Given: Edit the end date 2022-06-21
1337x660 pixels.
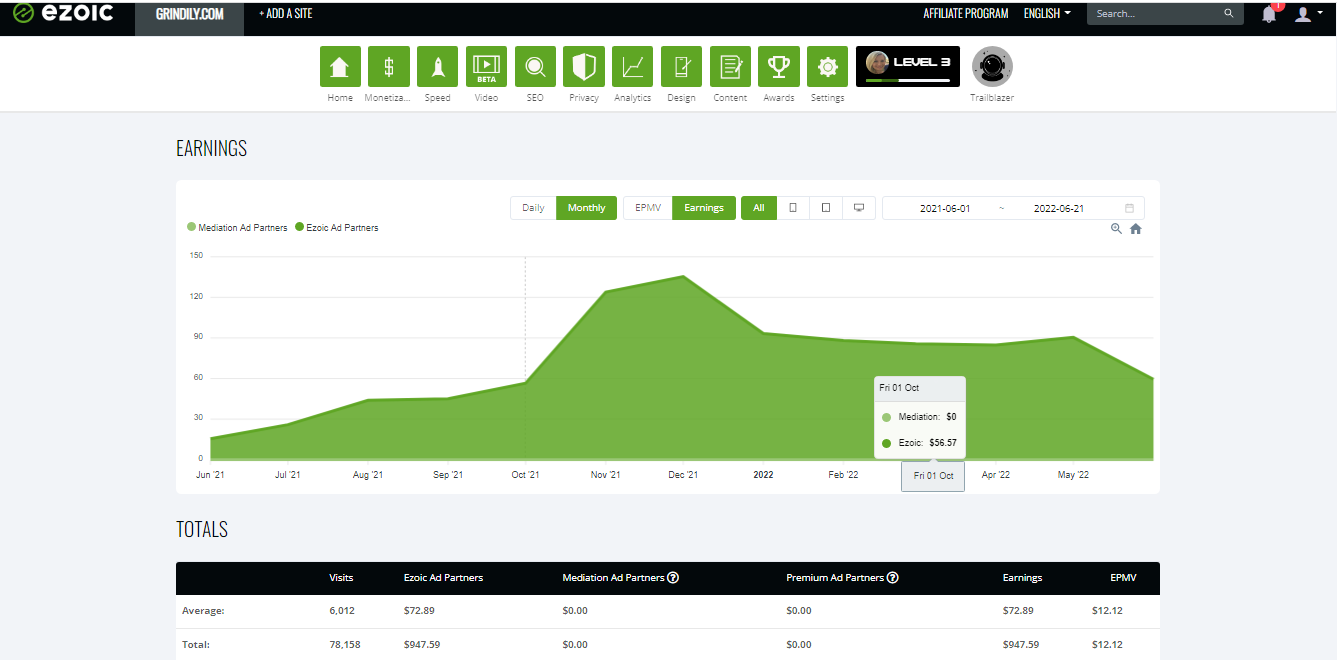Looking at the screenshot, I should [x=1059, y=208].
